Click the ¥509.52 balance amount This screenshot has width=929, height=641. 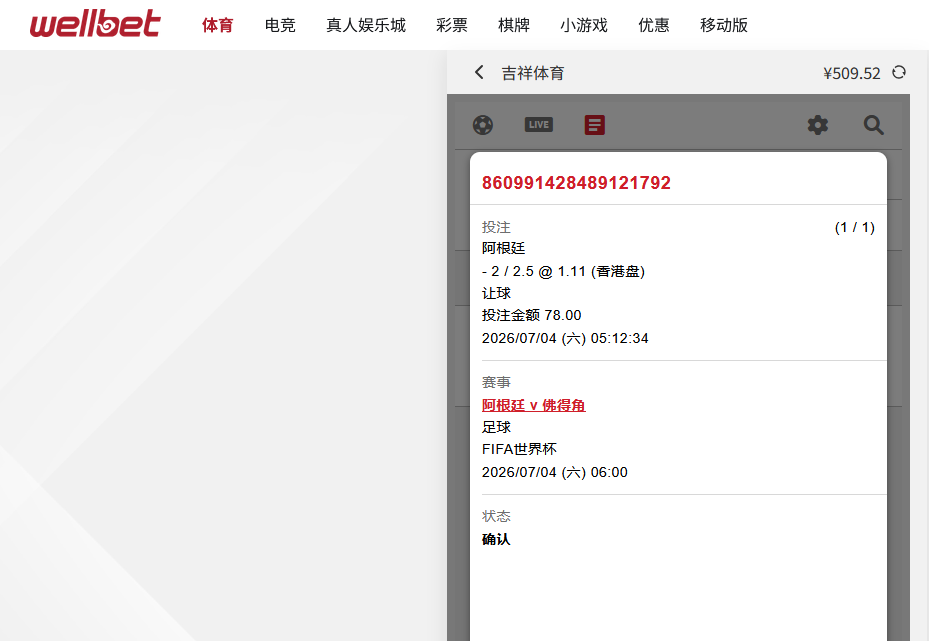[851, 73]
